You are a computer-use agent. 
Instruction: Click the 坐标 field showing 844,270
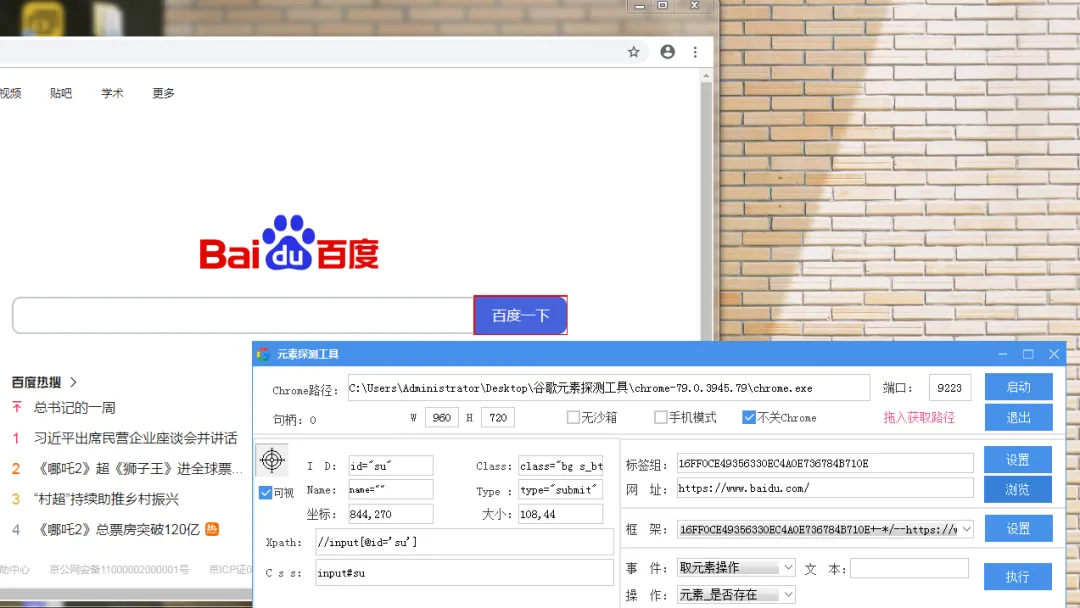391,514
